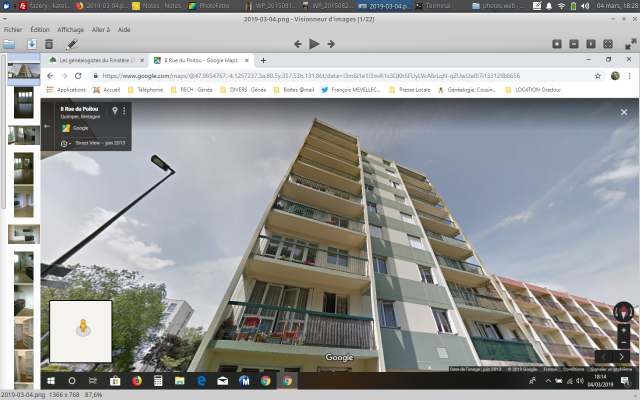Screen dimensions: 640x400
Task: Click the pictured bookmark Presse Locale
Action: [410, 90]
